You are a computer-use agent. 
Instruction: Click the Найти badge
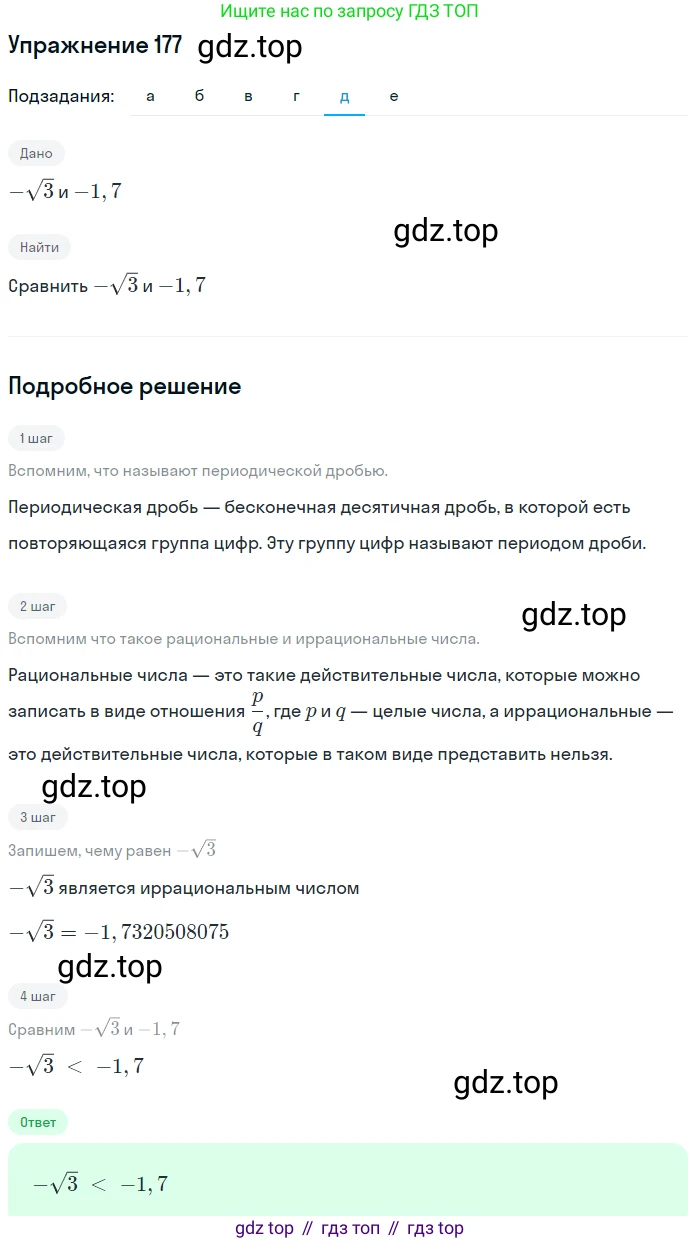pos(40,247)
